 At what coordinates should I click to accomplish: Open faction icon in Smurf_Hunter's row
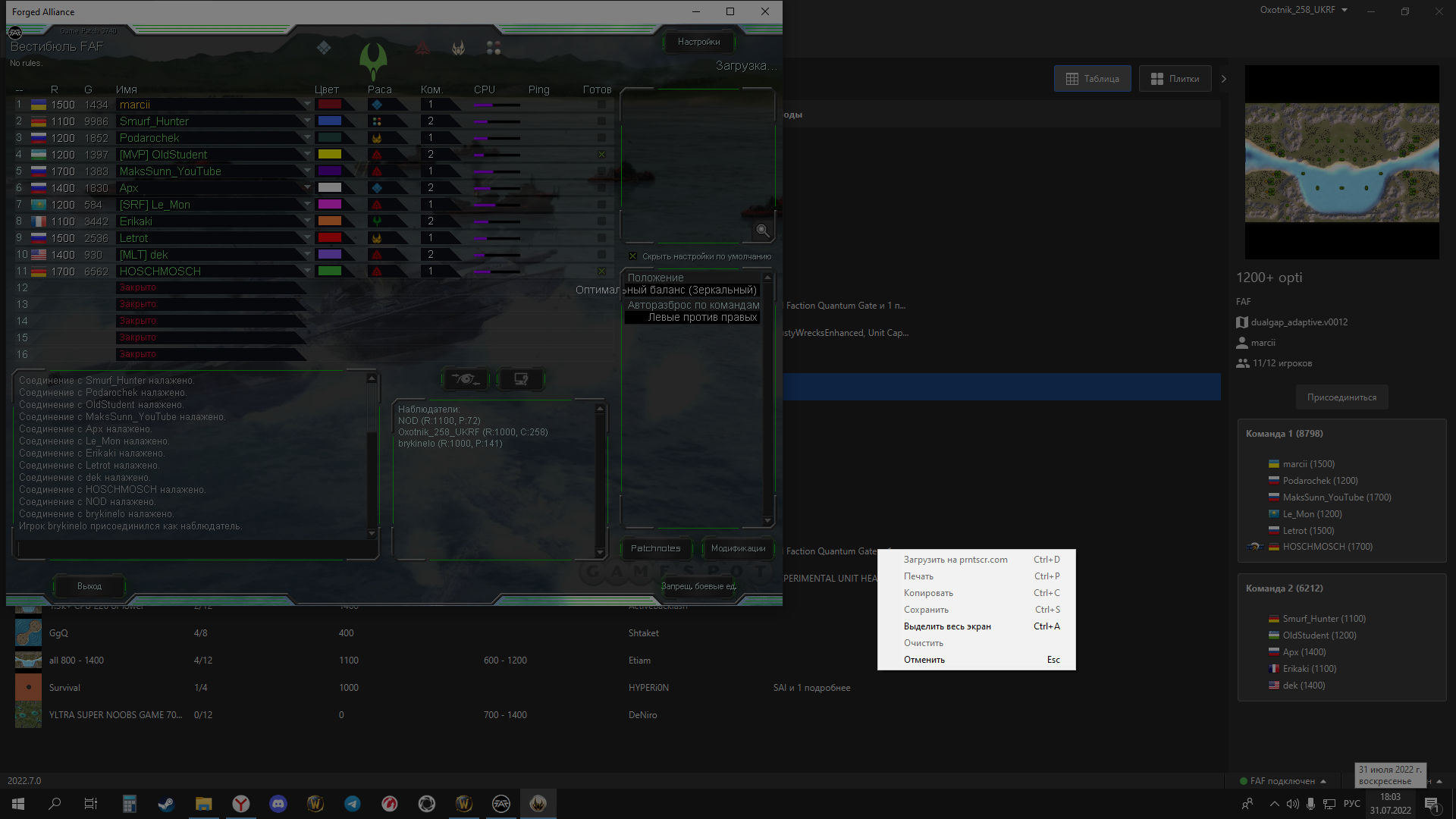[x=377, y=121]
